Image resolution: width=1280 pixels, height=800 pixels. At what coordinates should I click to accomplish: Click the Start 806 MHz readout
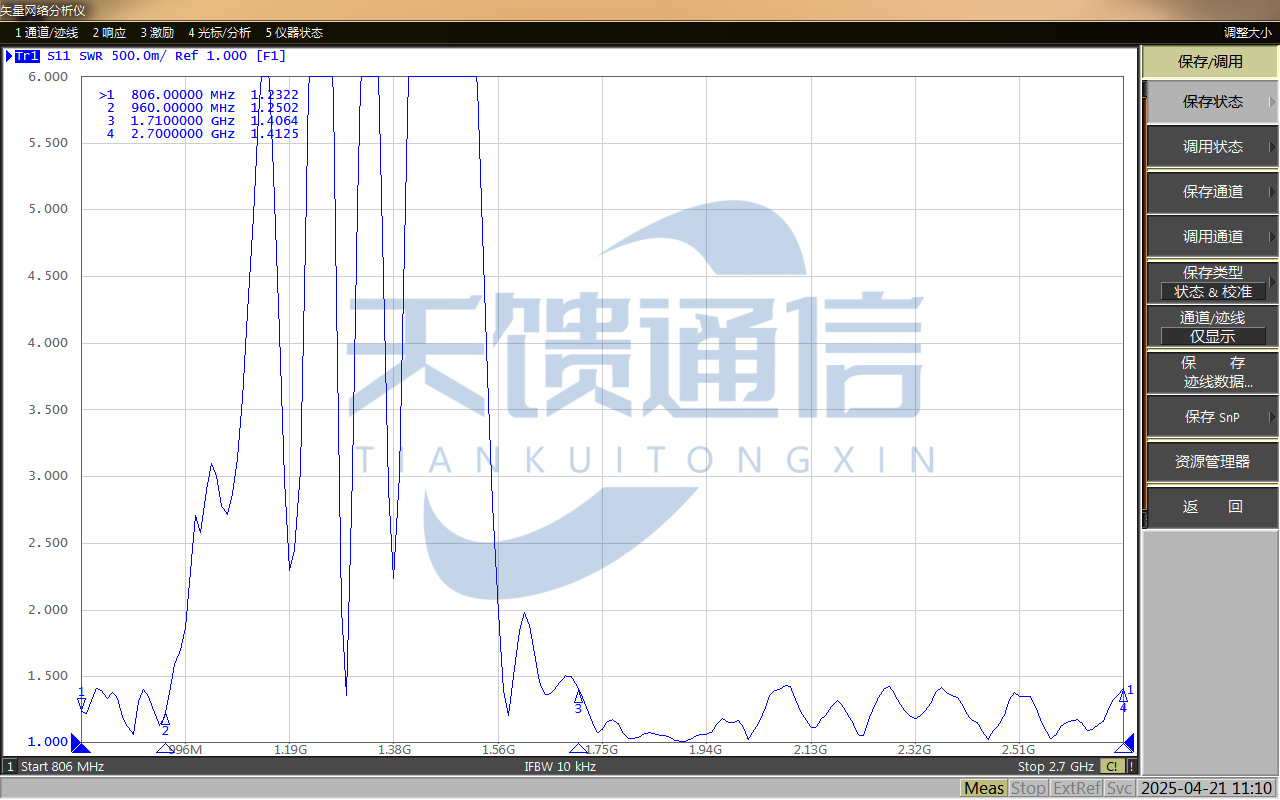pos(62,767)
